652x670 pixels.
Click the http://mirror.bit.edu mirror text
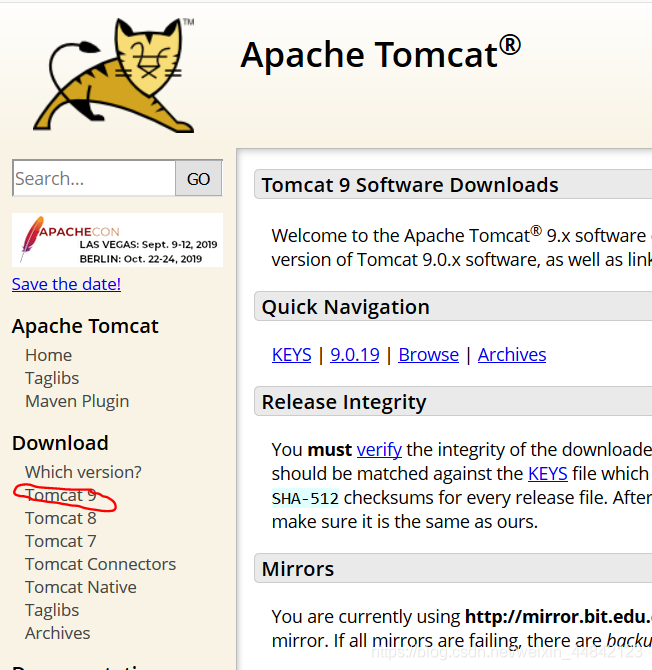558,617
